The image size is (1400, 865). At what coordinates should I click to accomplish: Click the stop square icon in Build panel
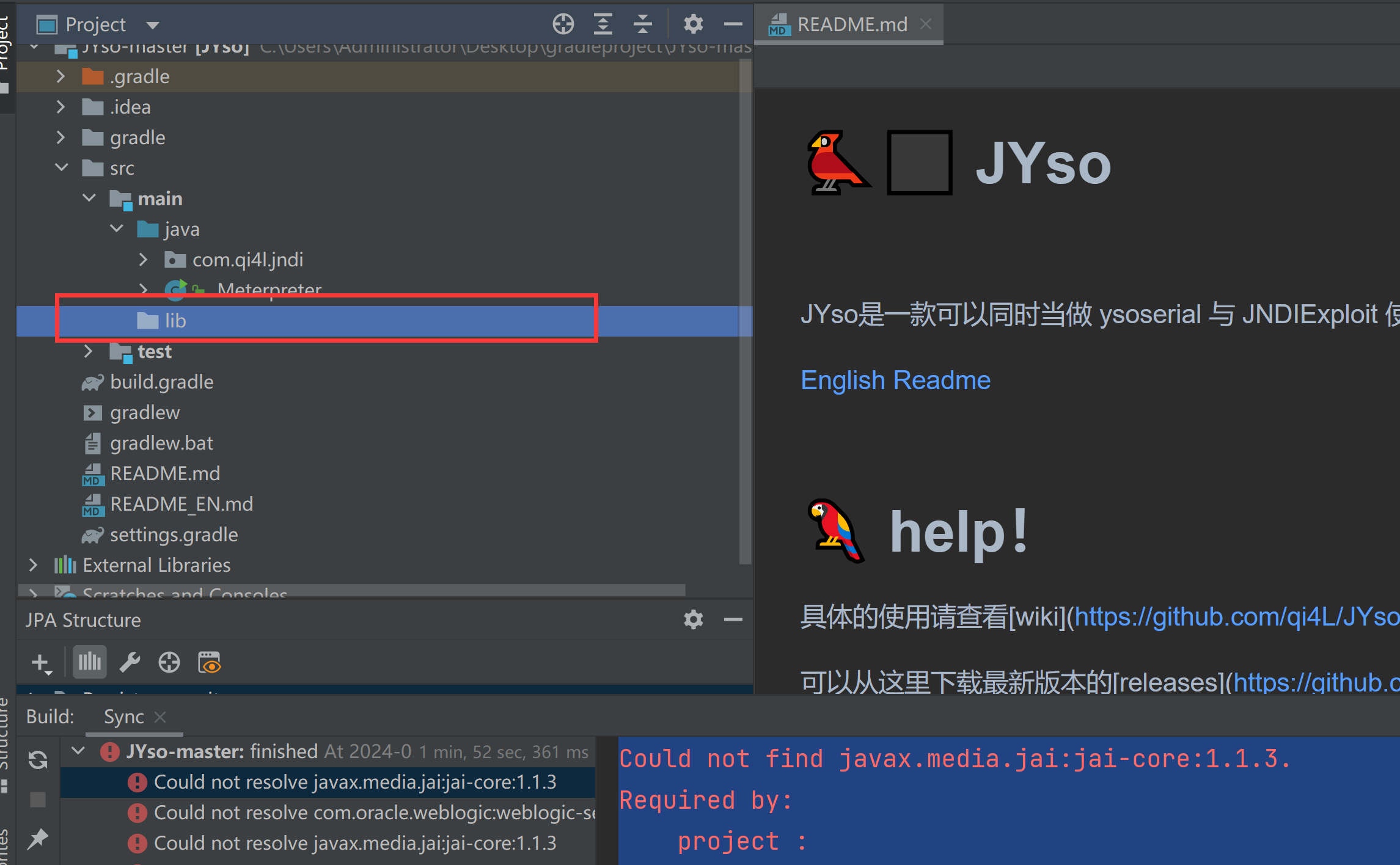tap(38, 800)
